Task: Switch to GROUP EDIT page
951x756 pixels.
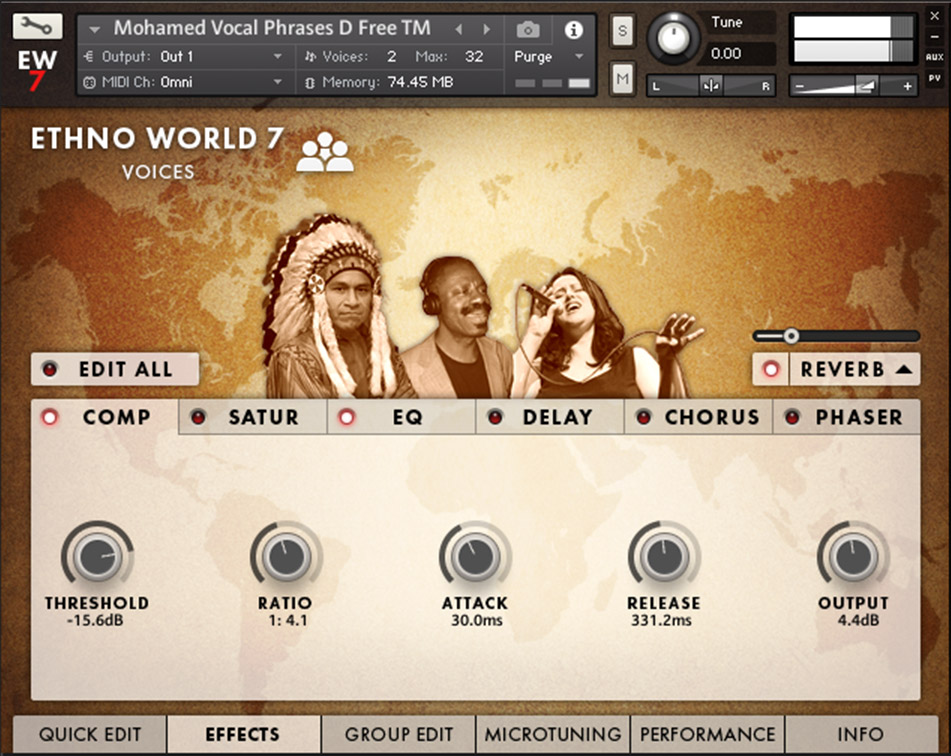Action: click(x=398, y=735)
